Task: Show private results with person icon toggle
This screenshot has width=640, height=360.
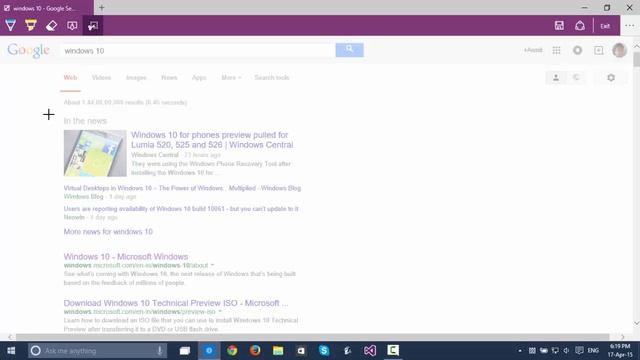Action: pos(556,78)
